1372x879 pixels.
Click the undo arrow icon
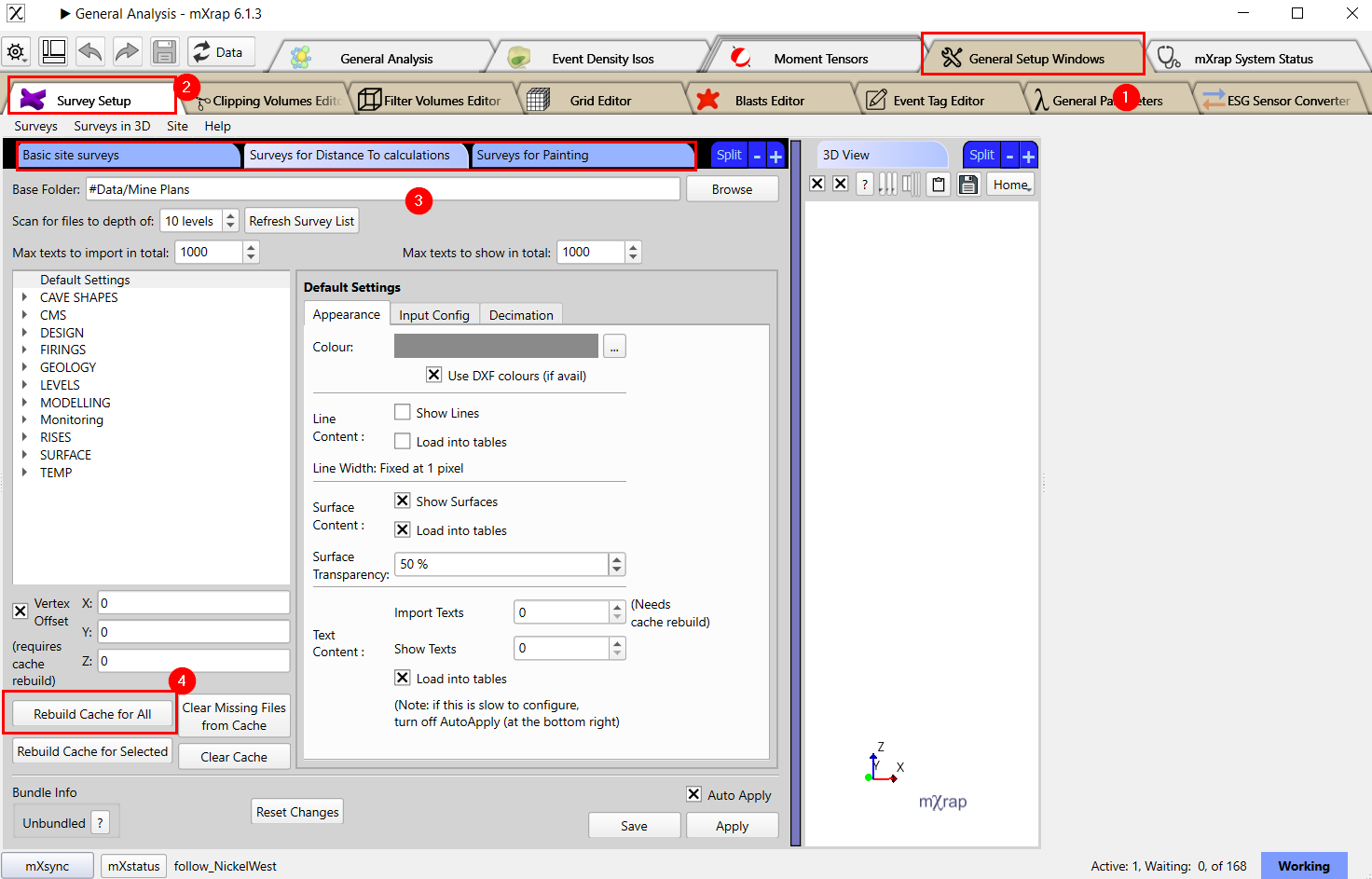[x=90, y=52]
